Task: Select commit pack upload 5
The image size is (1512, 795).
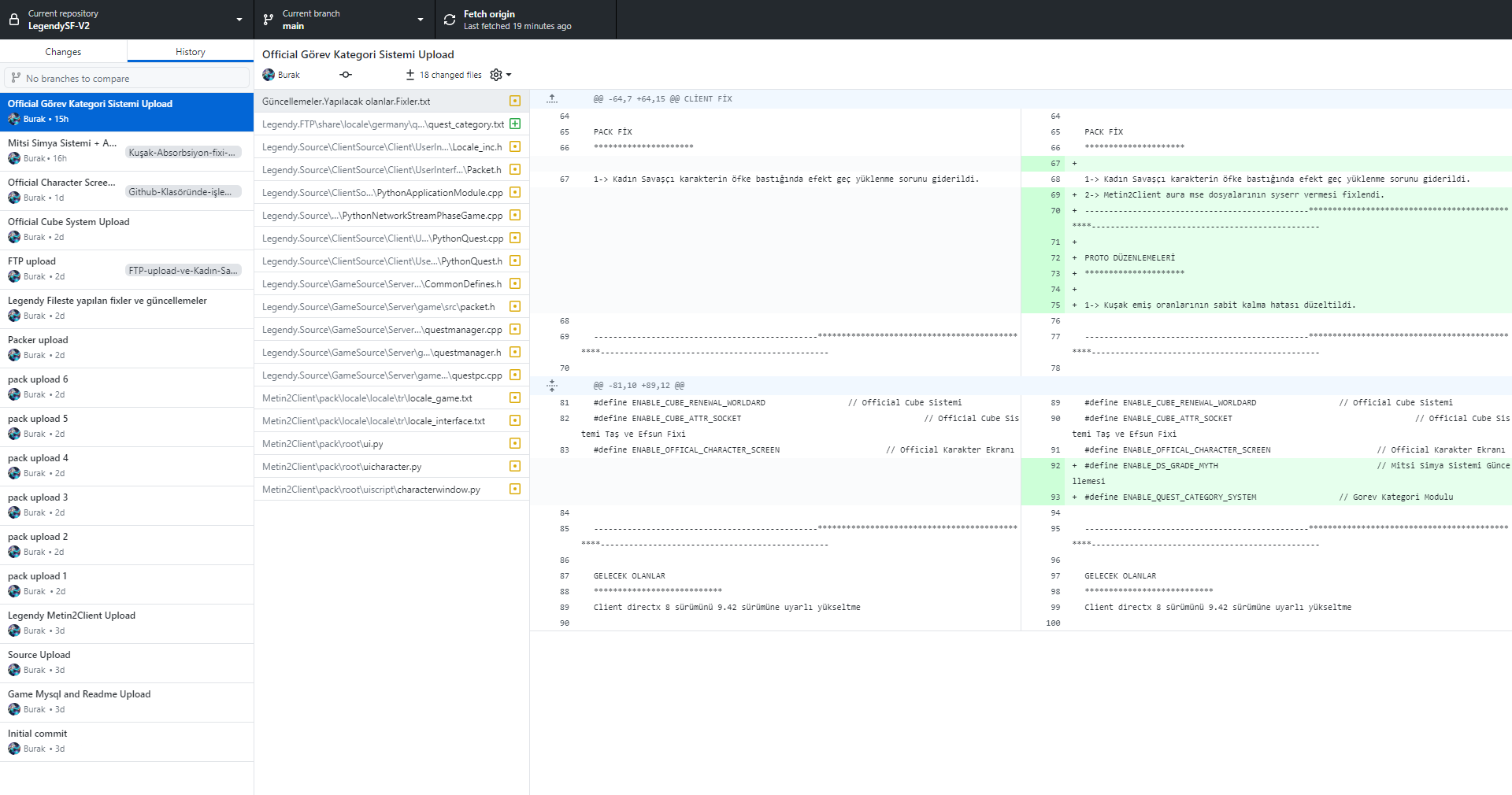Action: pos(127,427)
